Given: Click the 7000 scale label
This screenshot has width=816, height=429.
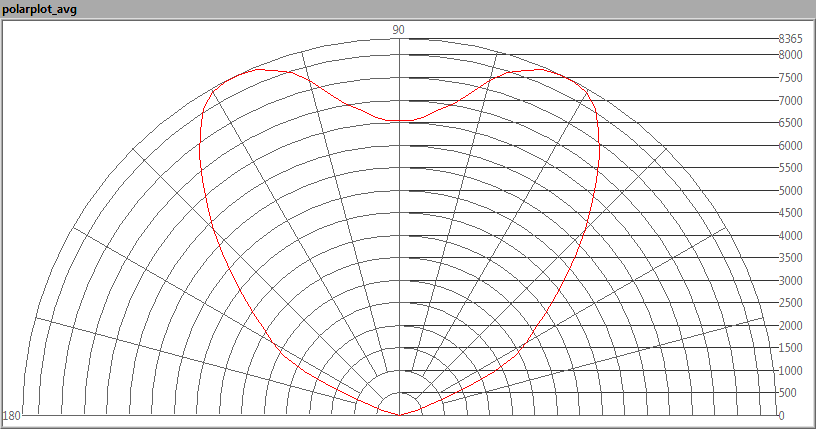Looking at the screenshot, I should [789, 100].
